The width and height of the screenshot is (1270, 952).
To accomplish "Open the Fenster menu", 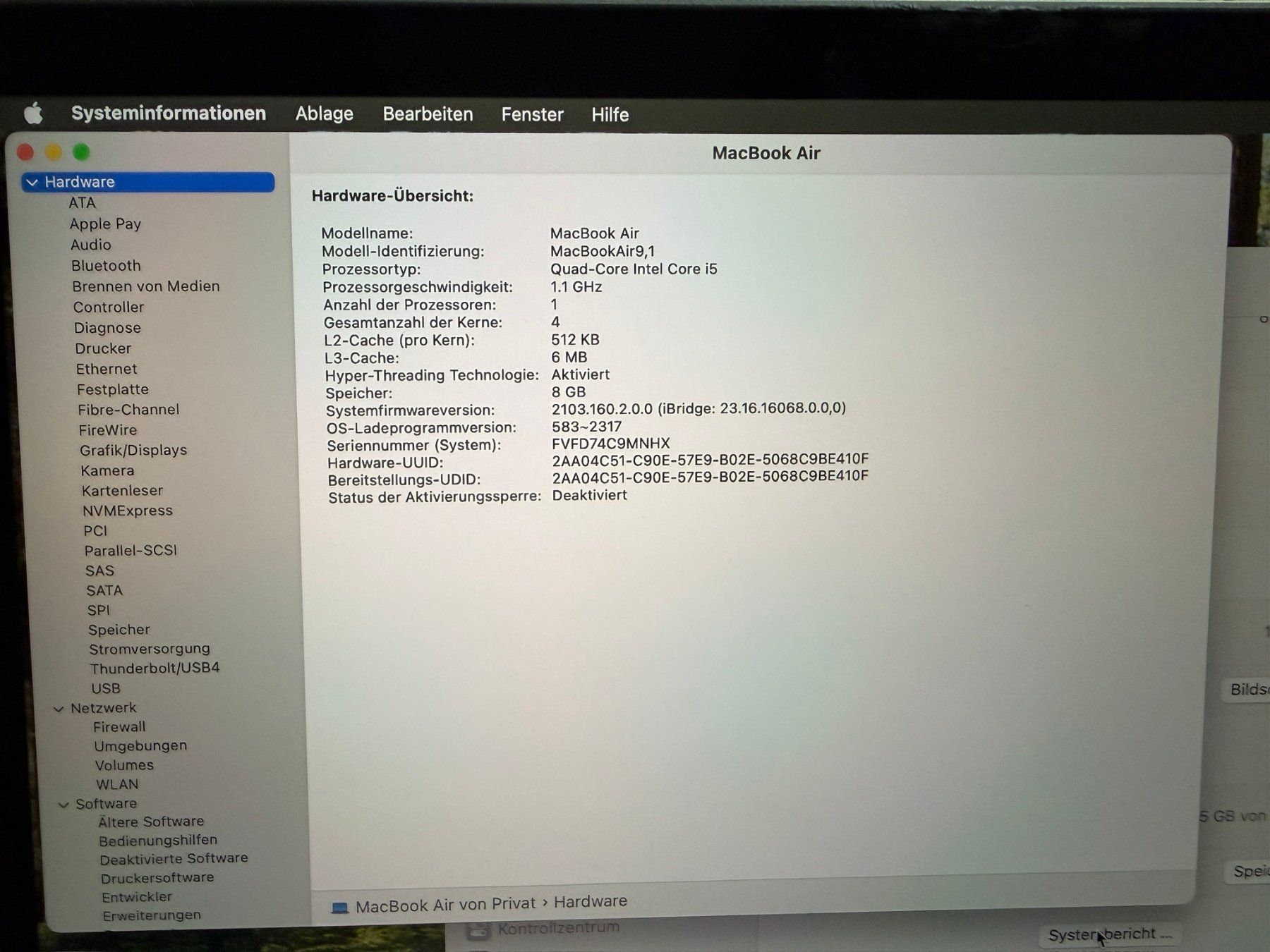I will click(533, 114).
